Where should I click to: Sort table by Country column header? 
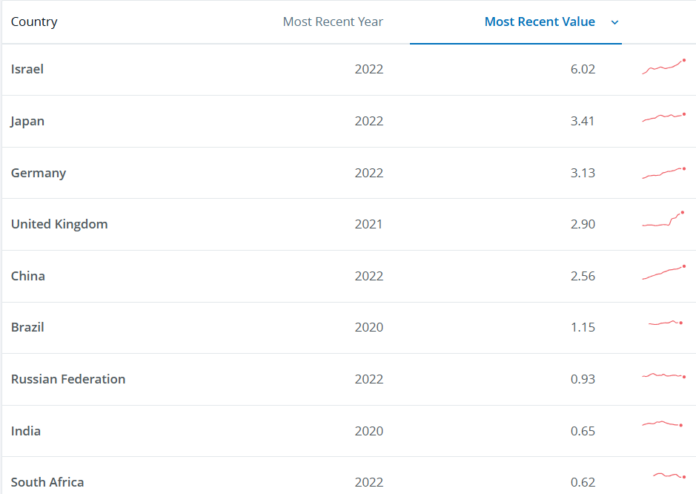[34, 22]
